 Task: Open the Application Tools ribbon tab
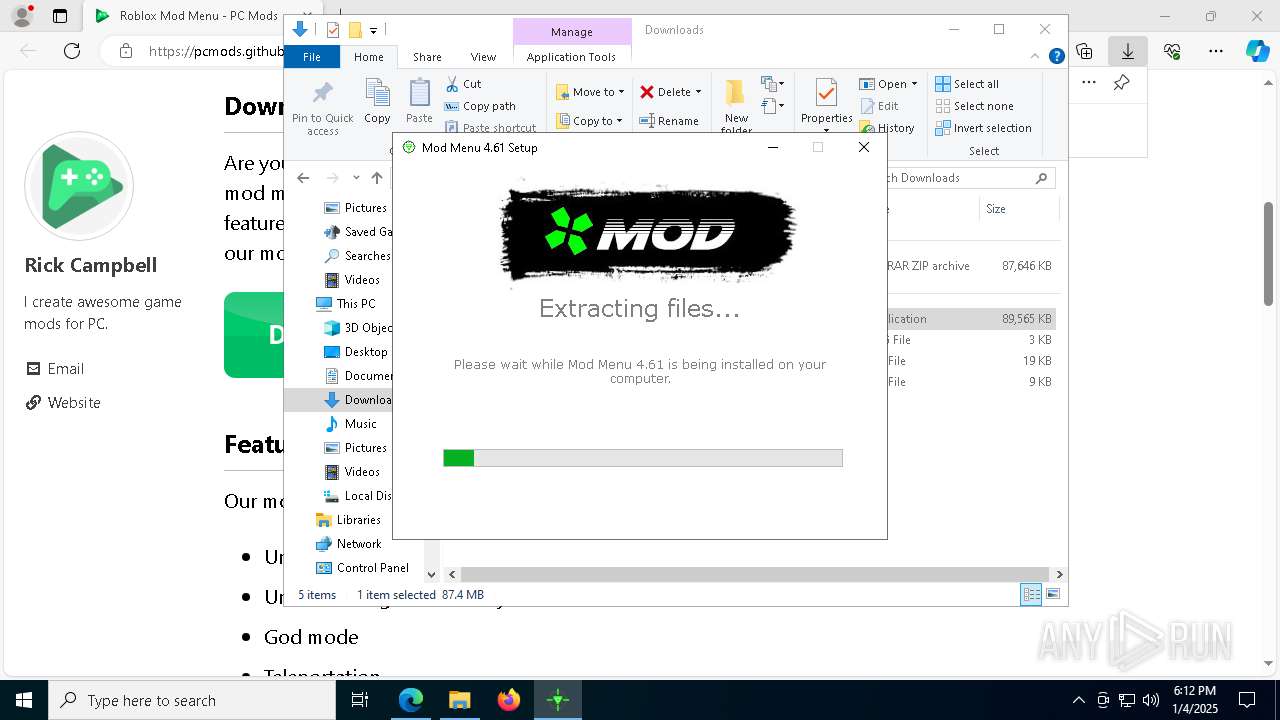(571, 57)
